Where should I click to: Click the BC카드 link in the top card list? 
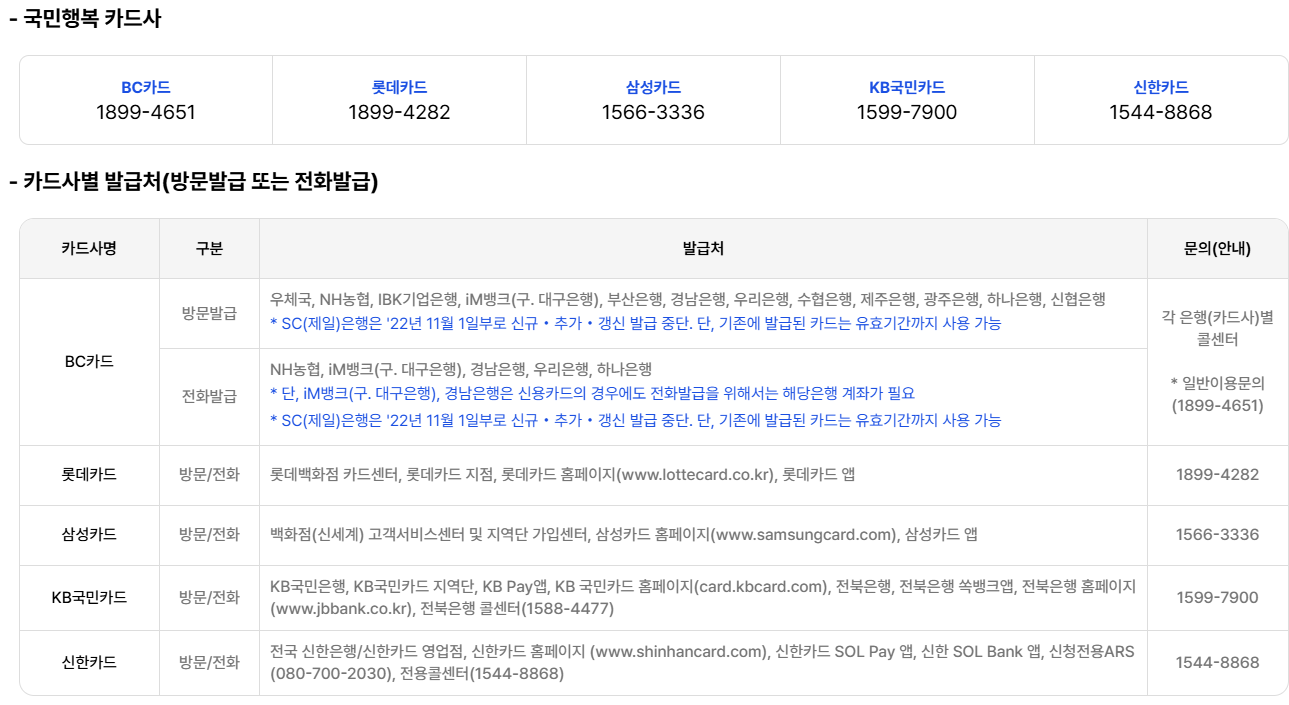pyautogui.click(x=143, y=86)
